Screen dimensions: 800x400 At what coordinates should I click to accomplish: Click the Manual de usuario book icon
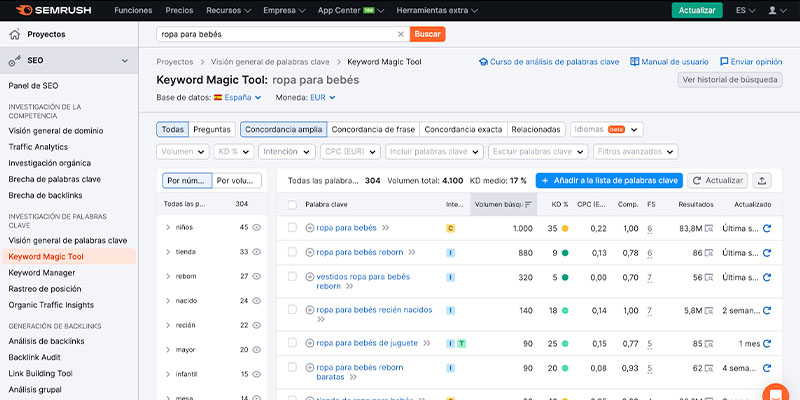(x=635, y=62)
